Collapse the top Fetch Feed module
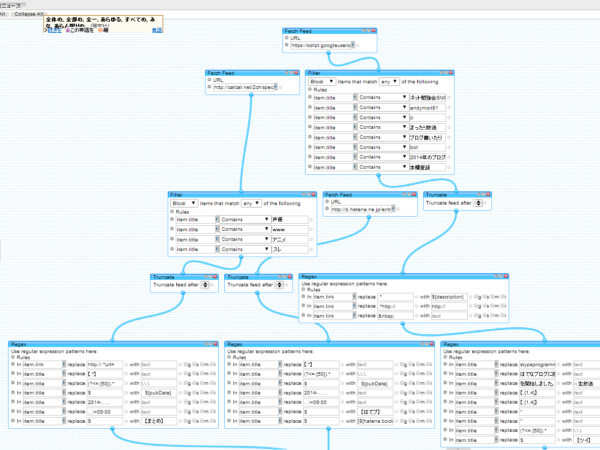The image size is (600, 450). 369,31
